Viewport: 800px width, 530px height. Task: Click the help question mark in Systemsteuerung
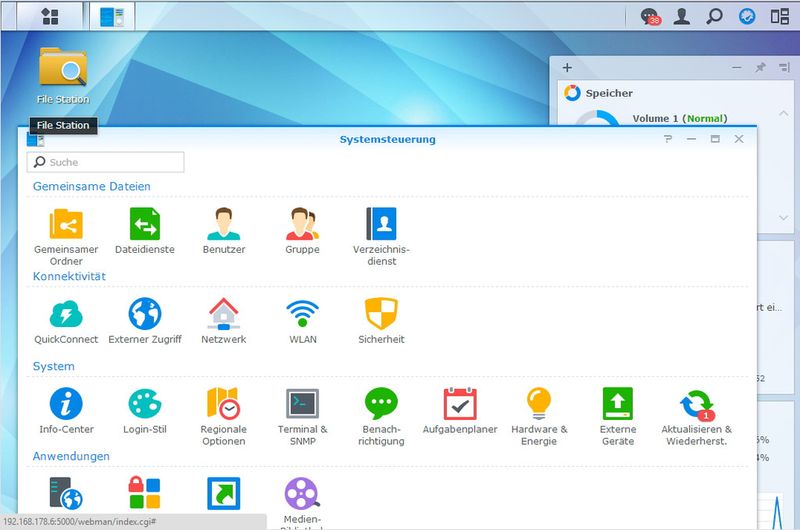[668, 139]
